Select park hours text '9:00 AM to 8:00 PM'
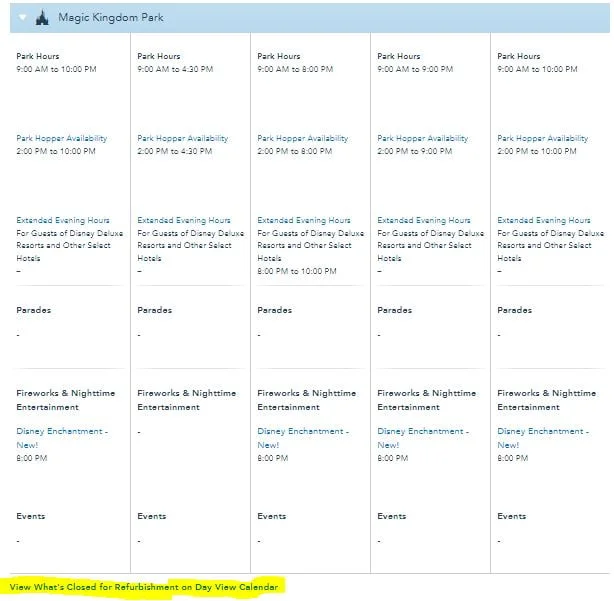 (295, 69)
